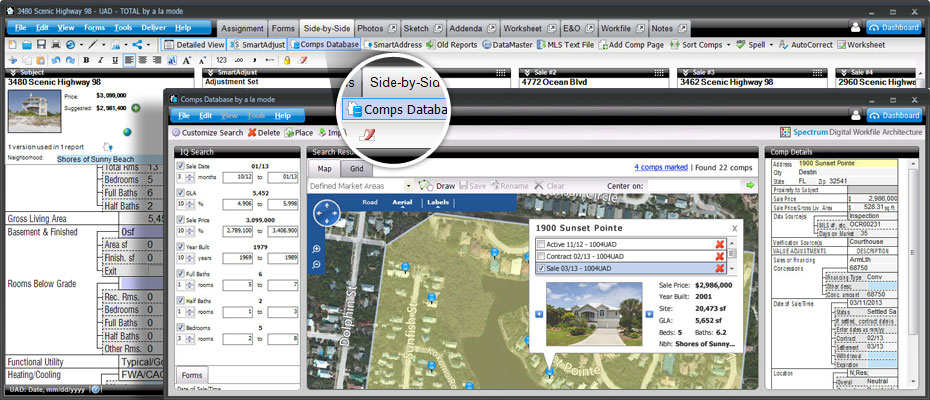Launch DataMaster from the toolbar
This screenshot has width=930, height=400.
507,45
